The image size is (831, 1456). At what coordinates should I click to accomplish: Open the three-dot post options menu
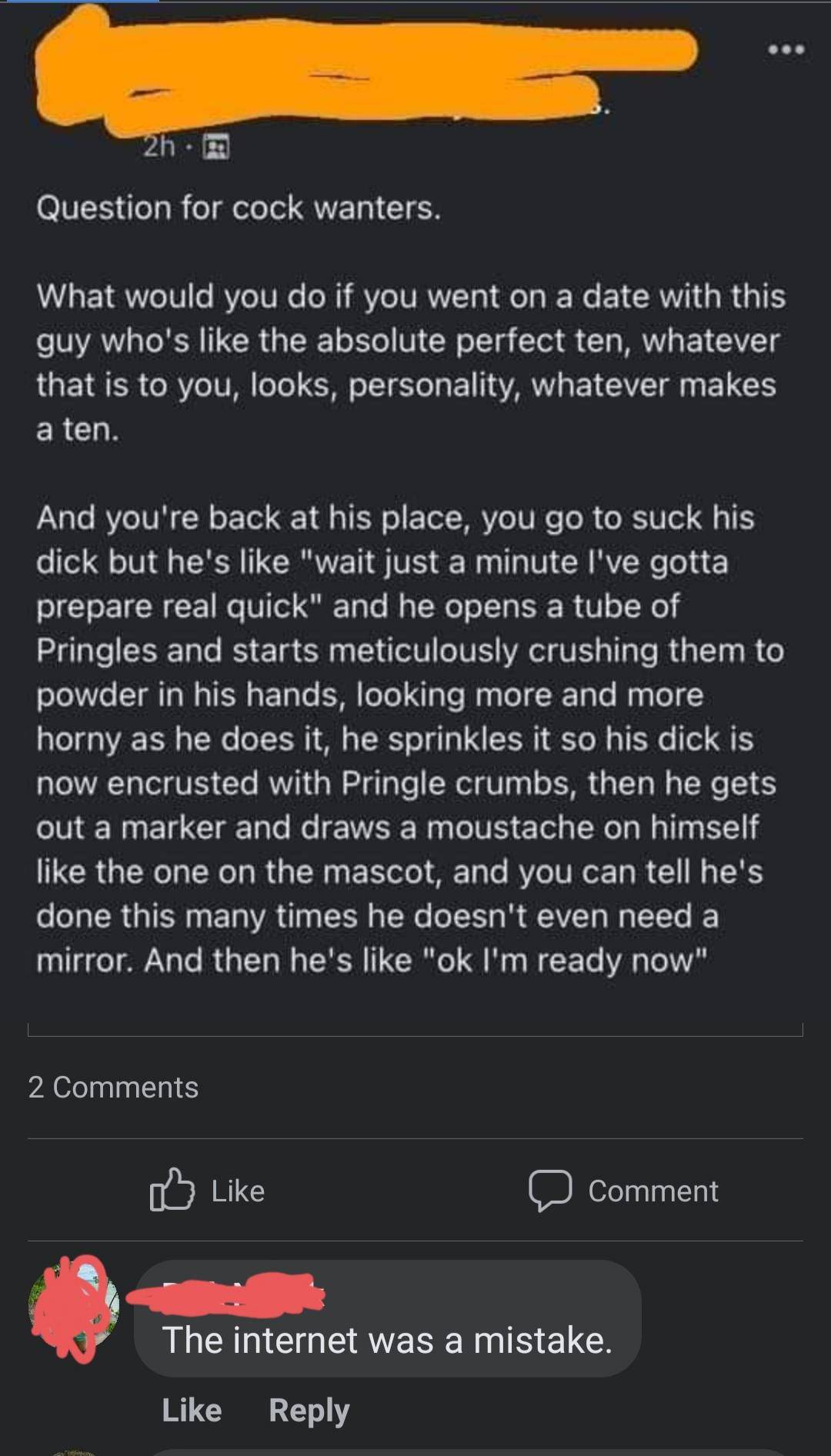tap(786, 50)
